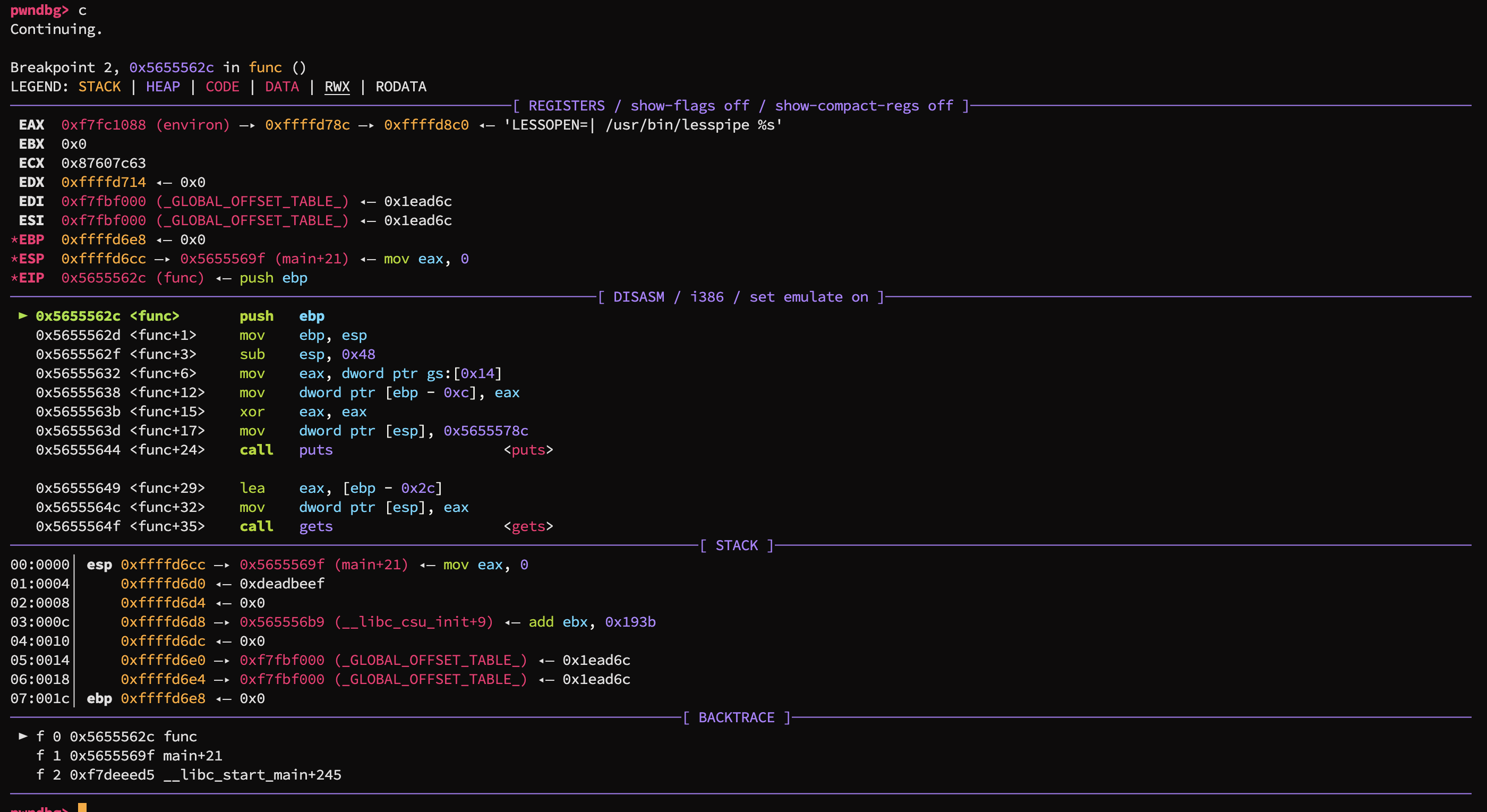1487x812 pixels.
Task: Click backtrace frame 1 main+21
Action: pyautogui.click(x=129, y=756)
